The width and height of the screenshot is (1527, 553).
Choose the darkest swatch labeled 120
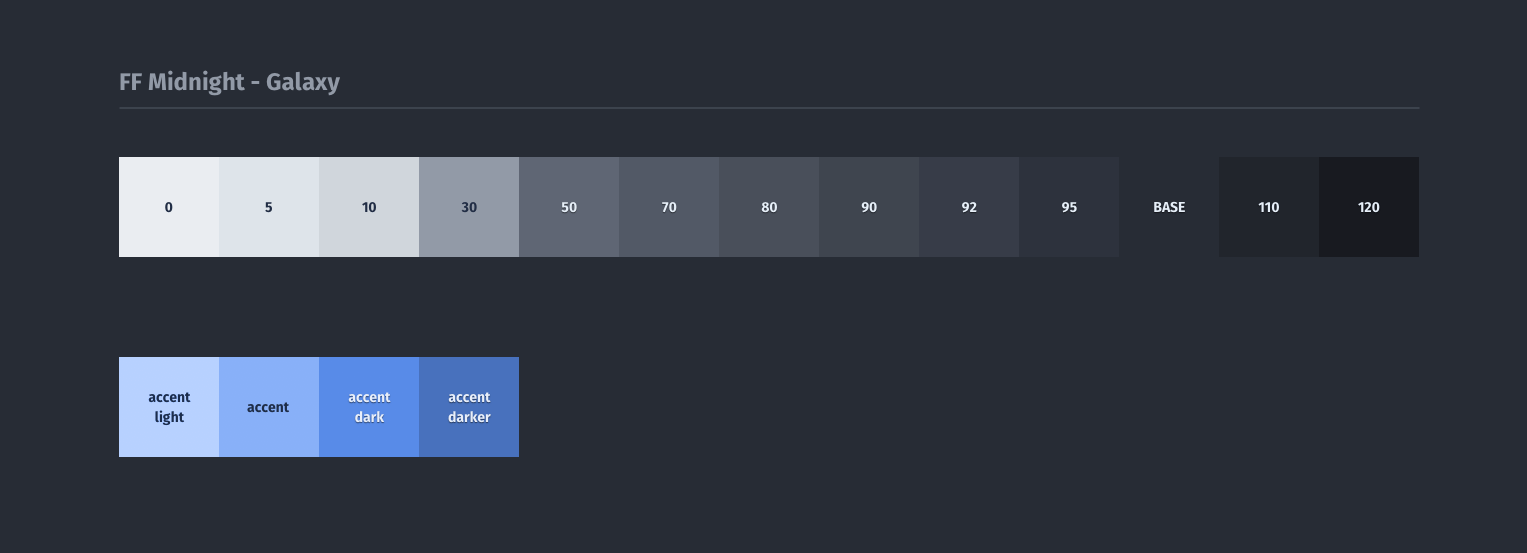click(x=1369, y=207)
